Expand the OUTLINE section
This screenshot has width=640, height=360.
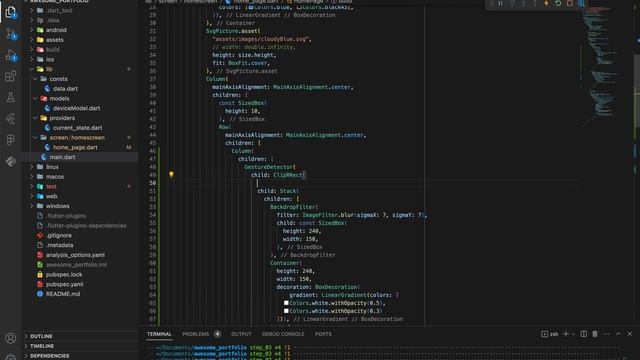tap(80, 336)
